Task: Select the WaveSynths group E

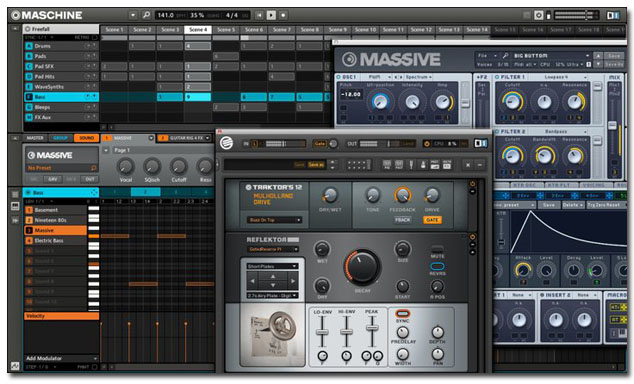Action: click(x=61, y=87)
